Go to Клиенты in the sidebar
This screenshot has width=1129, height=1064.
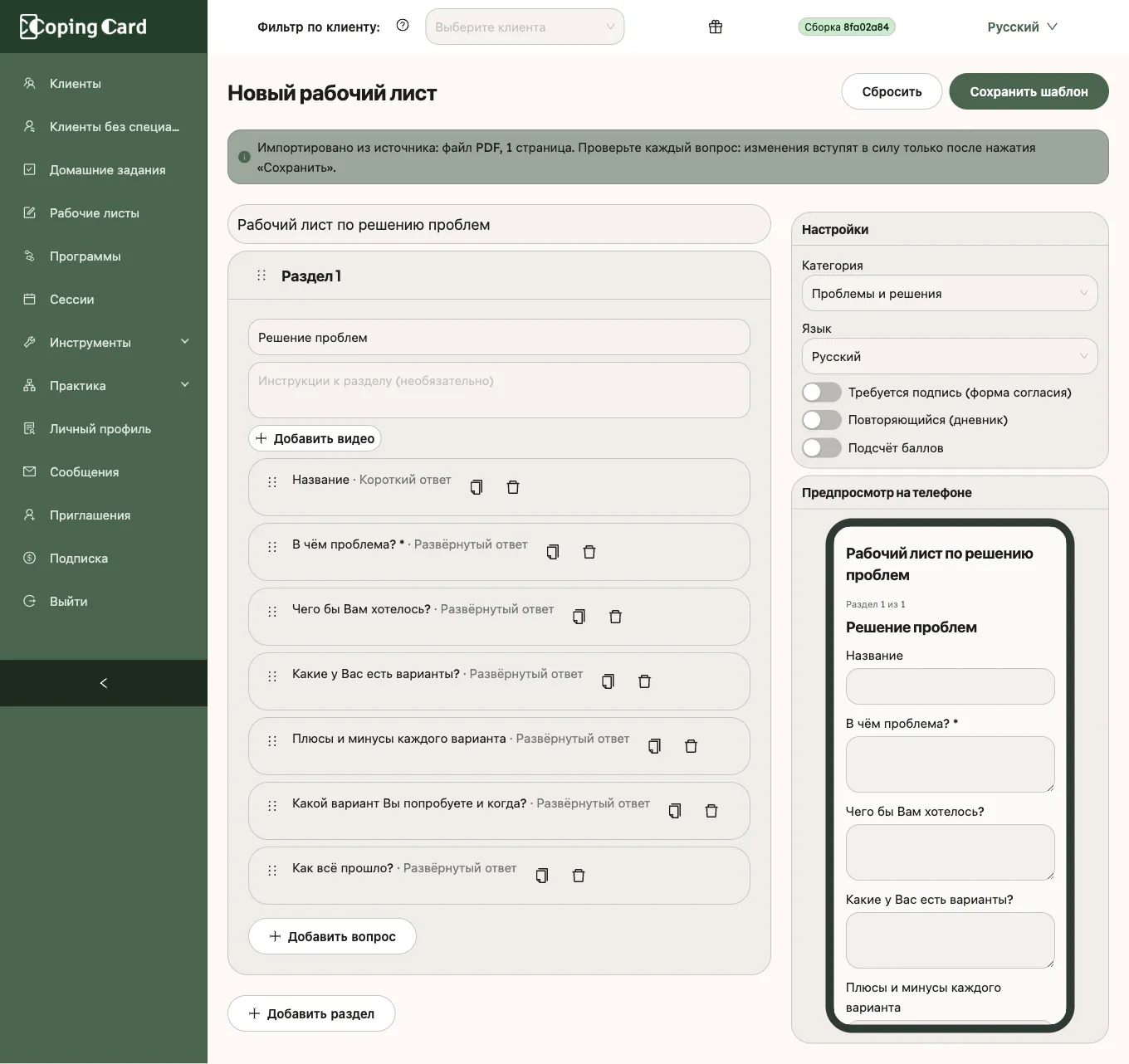pyautogui.click(x=104, y=83)
